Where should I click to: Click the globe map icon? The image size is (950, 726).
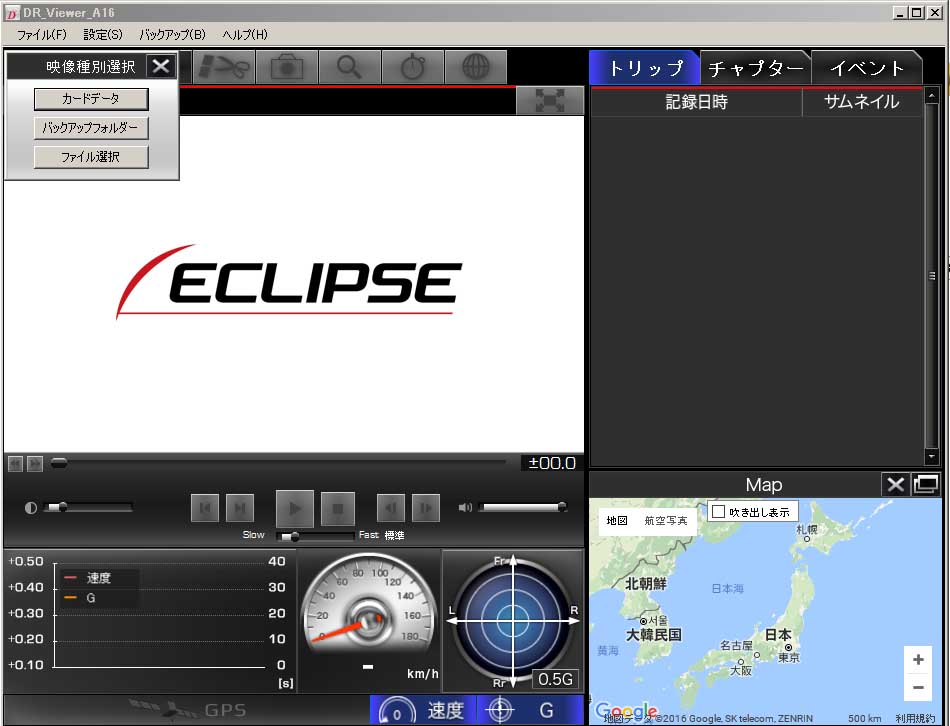pos(476,67)
